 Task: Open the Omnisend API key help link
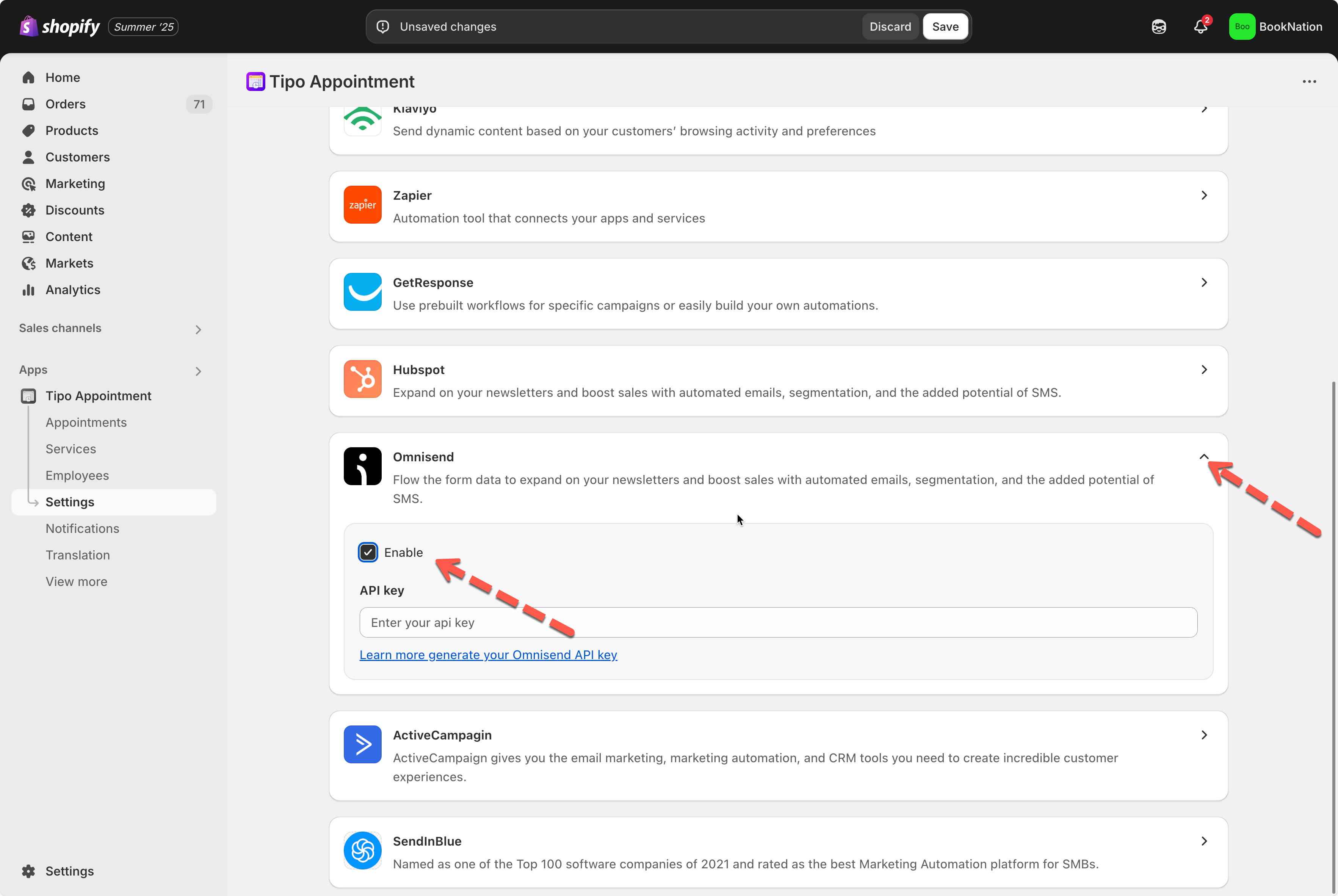tap(488, 655)
